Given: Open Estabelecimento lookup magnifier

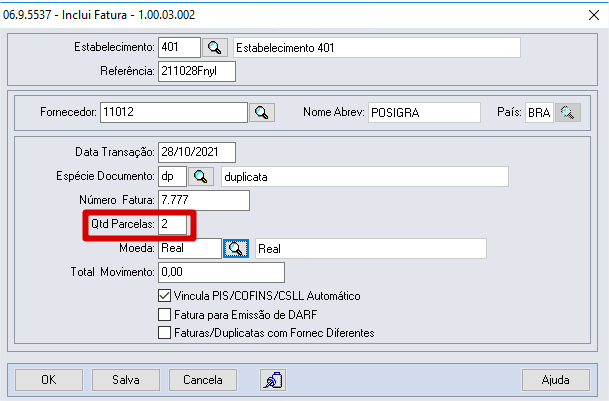Looking at the screenshot, I should pyautogui.click(x=215, y=47).
